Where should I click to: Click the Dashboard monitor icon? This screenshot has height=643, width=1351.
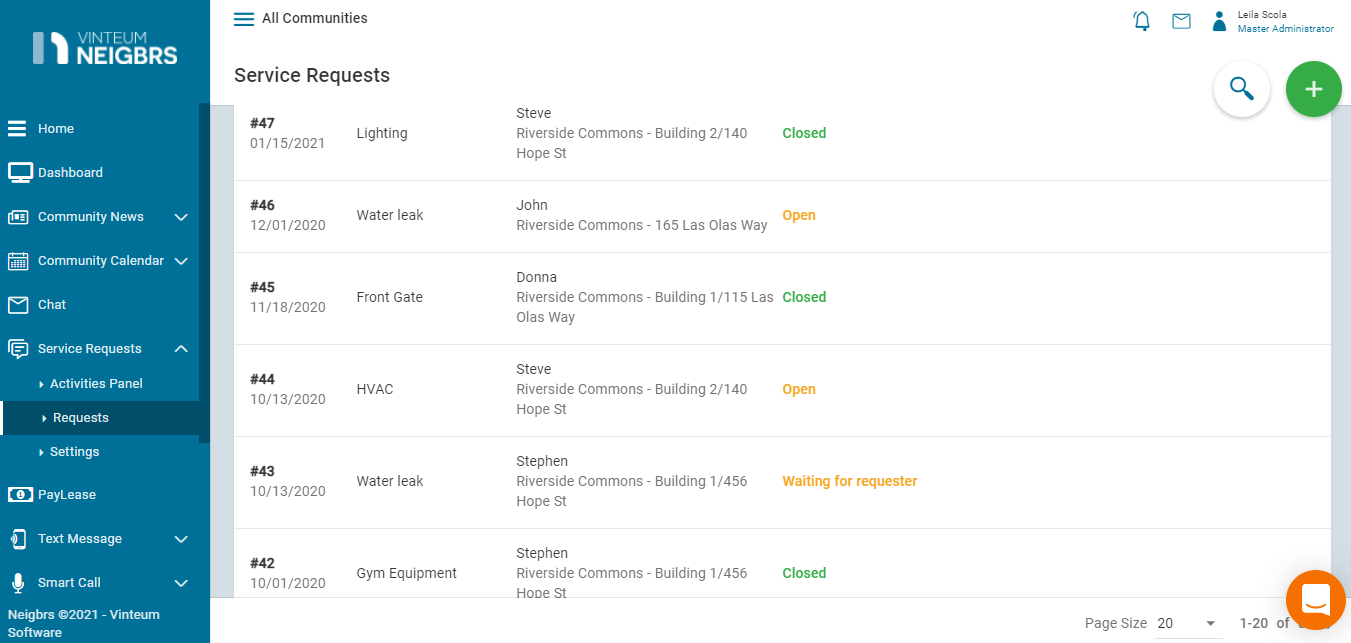tap(19, 173)
